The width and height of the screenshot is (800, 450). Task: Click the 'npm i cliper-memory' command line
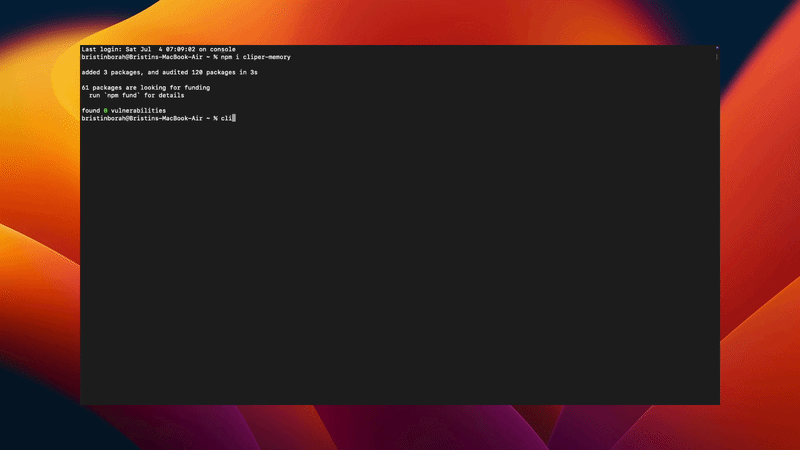(x=186, y=57)
